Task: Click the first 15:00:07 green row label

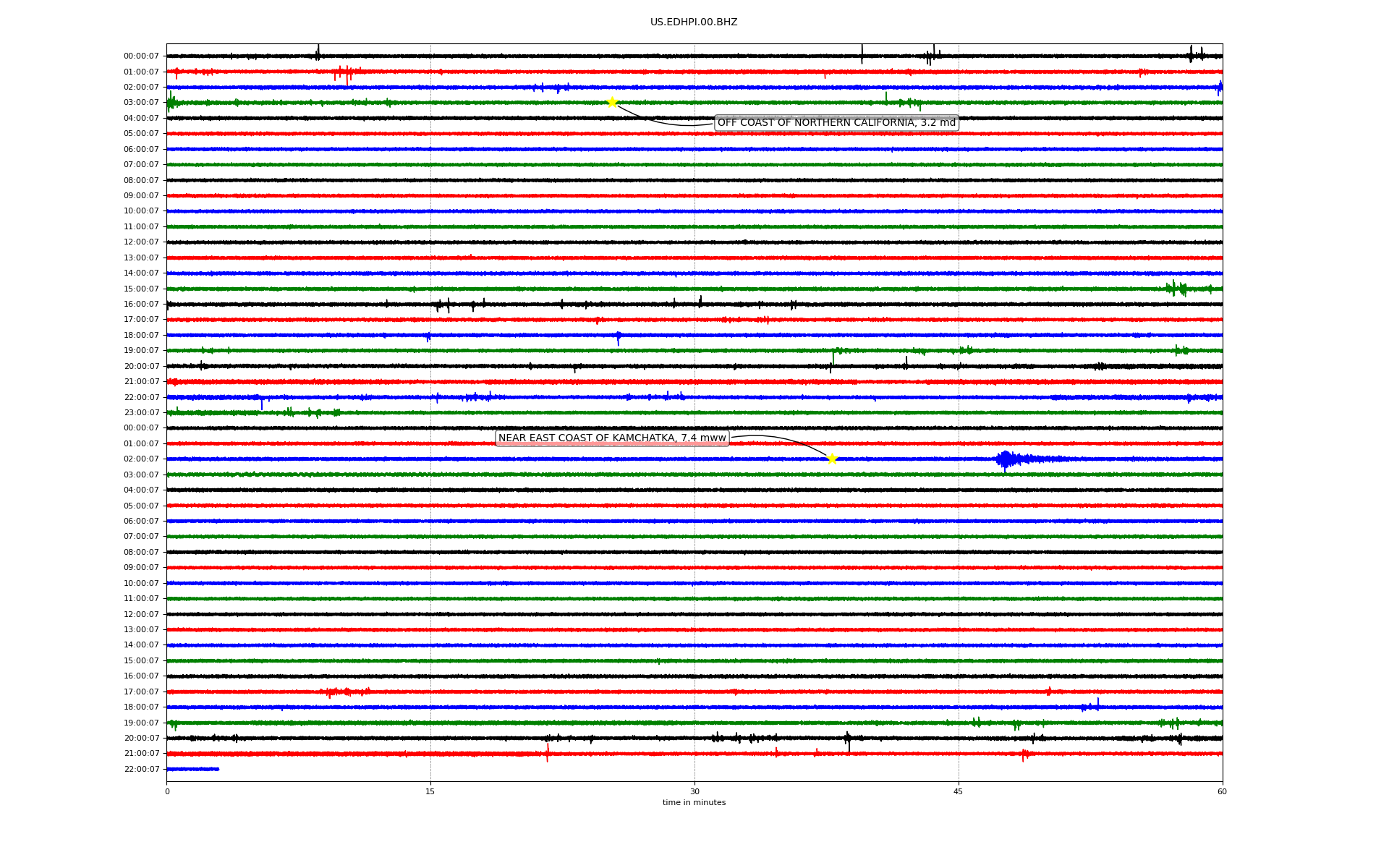Action: [141, 289]
